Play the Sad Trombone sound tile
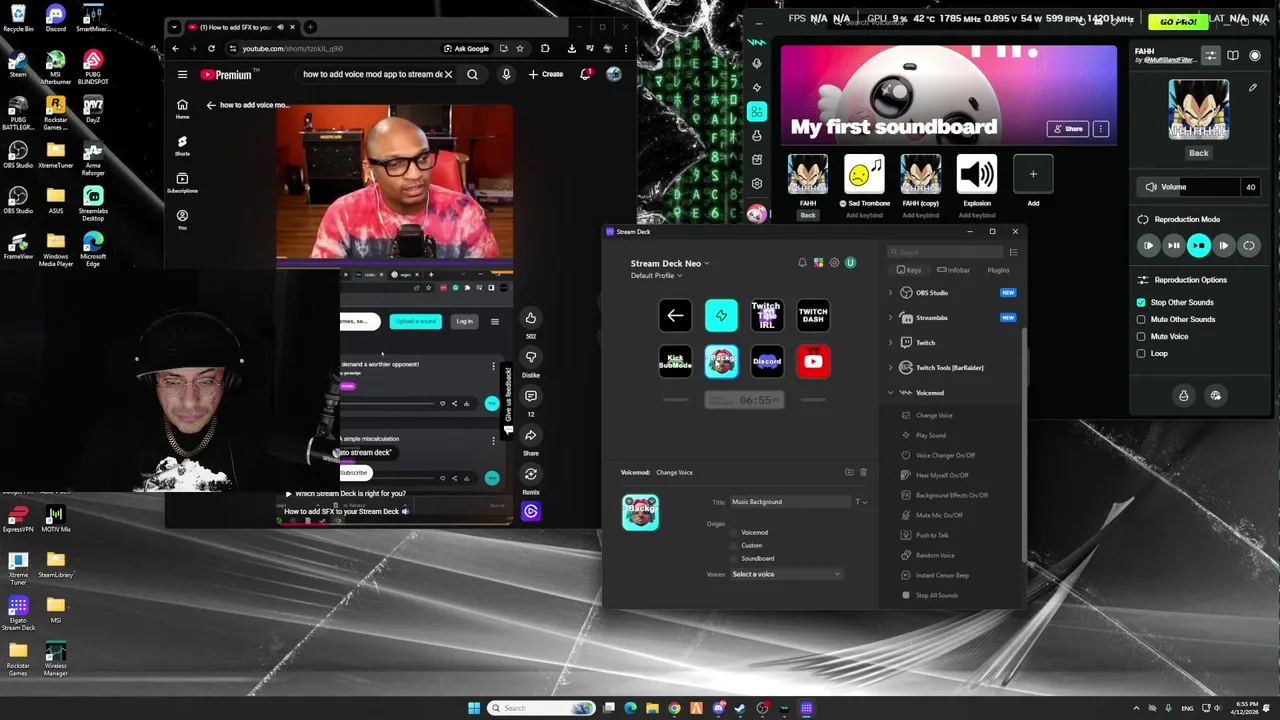Screen dimensions: 1280x720 (x=864, y=174)
